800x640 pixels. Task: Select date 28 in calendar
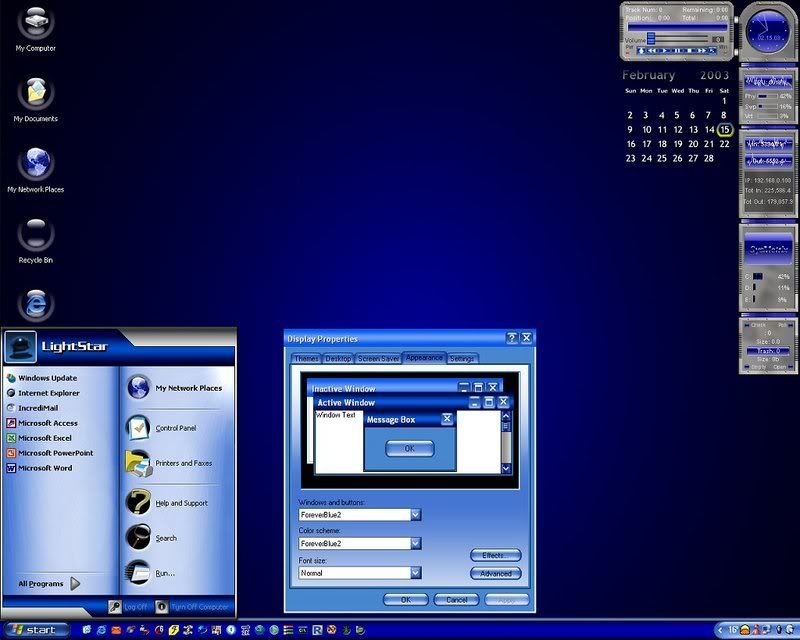coord(709,158)
